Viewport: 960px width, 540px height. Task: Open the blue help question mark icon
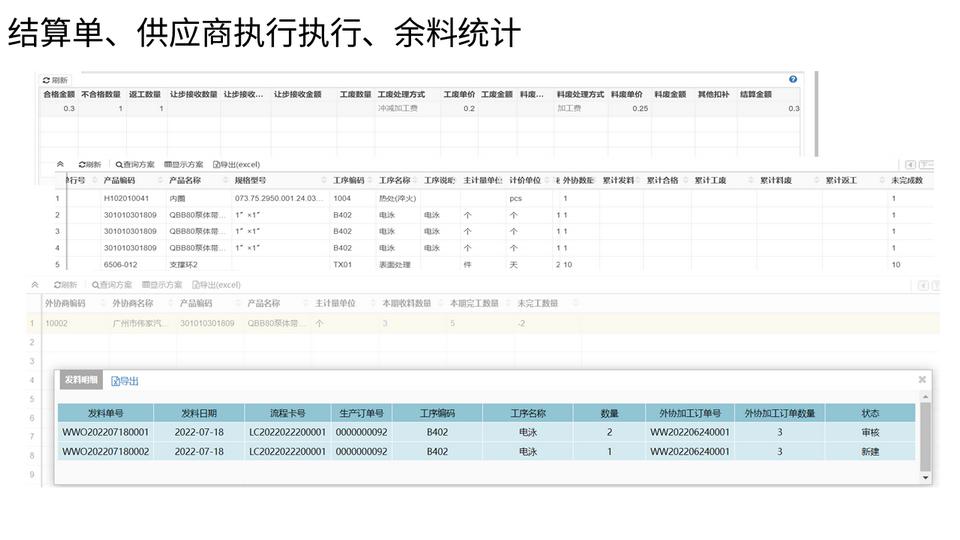(x=793, y=79)
